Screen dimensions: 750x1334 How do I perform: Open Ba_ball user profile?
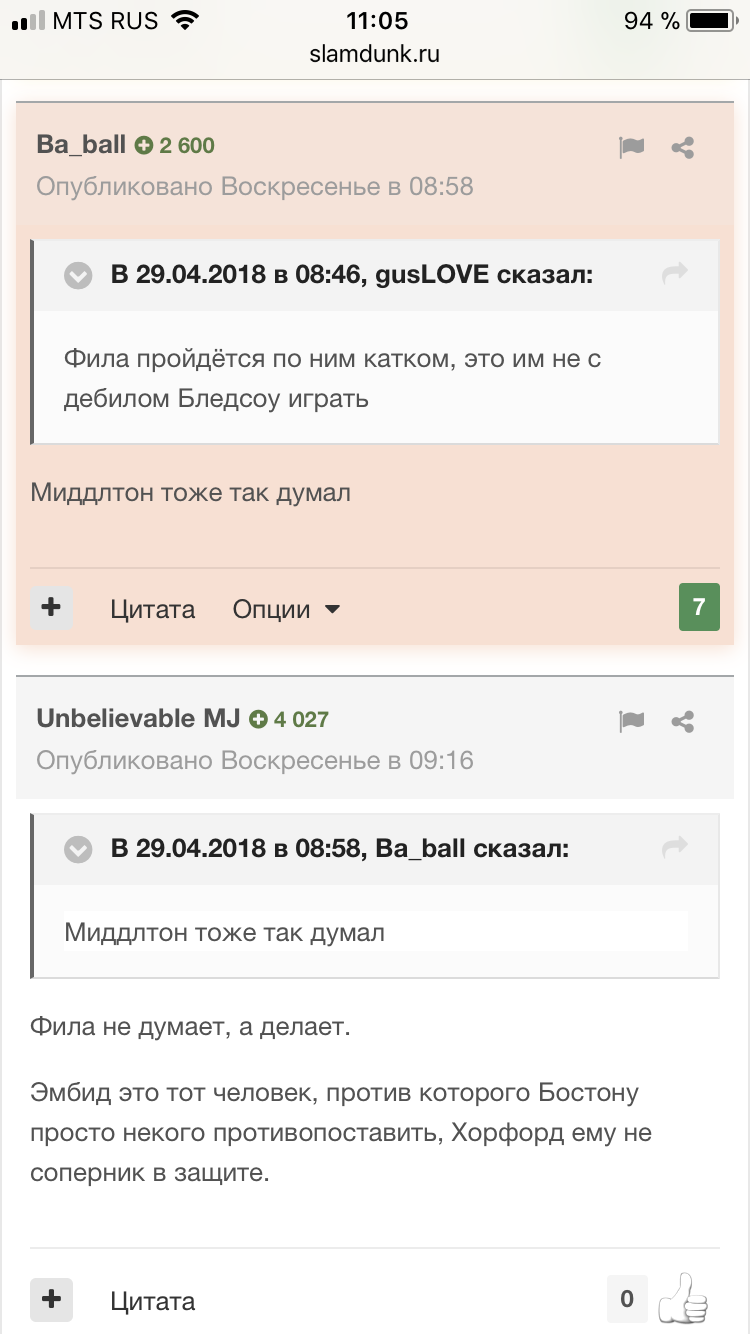(82, 145)
